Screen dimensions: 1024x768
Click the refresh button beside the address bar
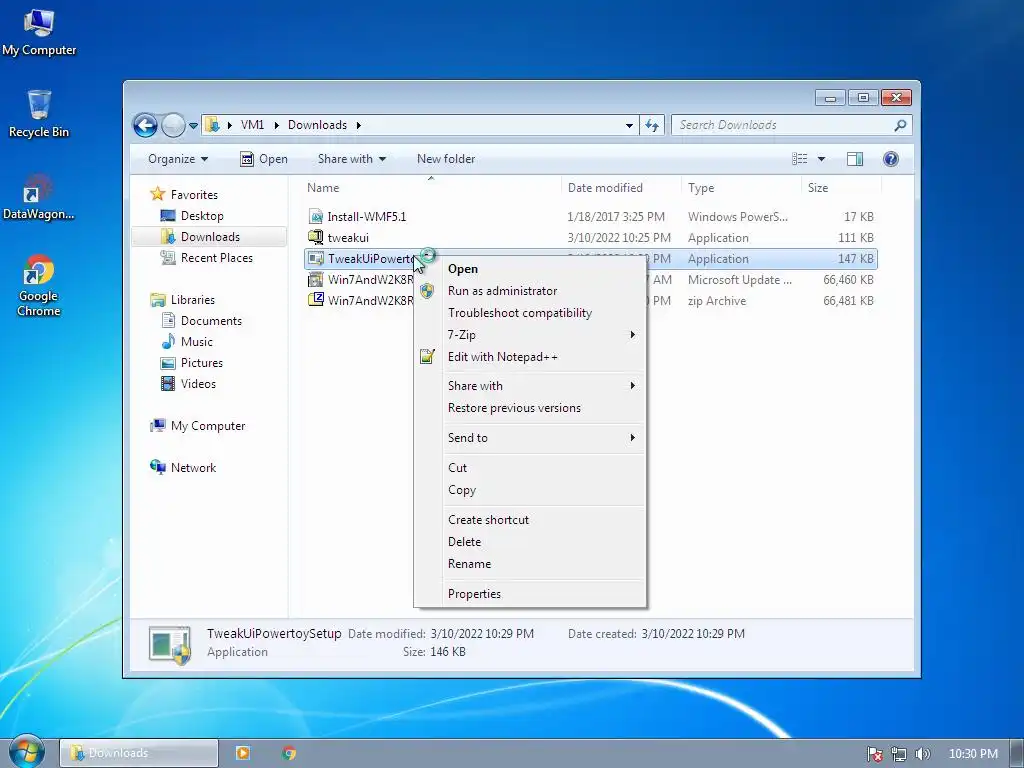pos(652,125)
